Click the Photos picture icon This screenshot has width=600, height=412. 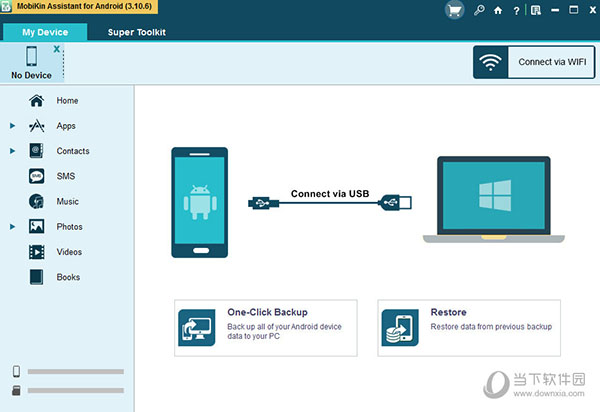(36, 226)
